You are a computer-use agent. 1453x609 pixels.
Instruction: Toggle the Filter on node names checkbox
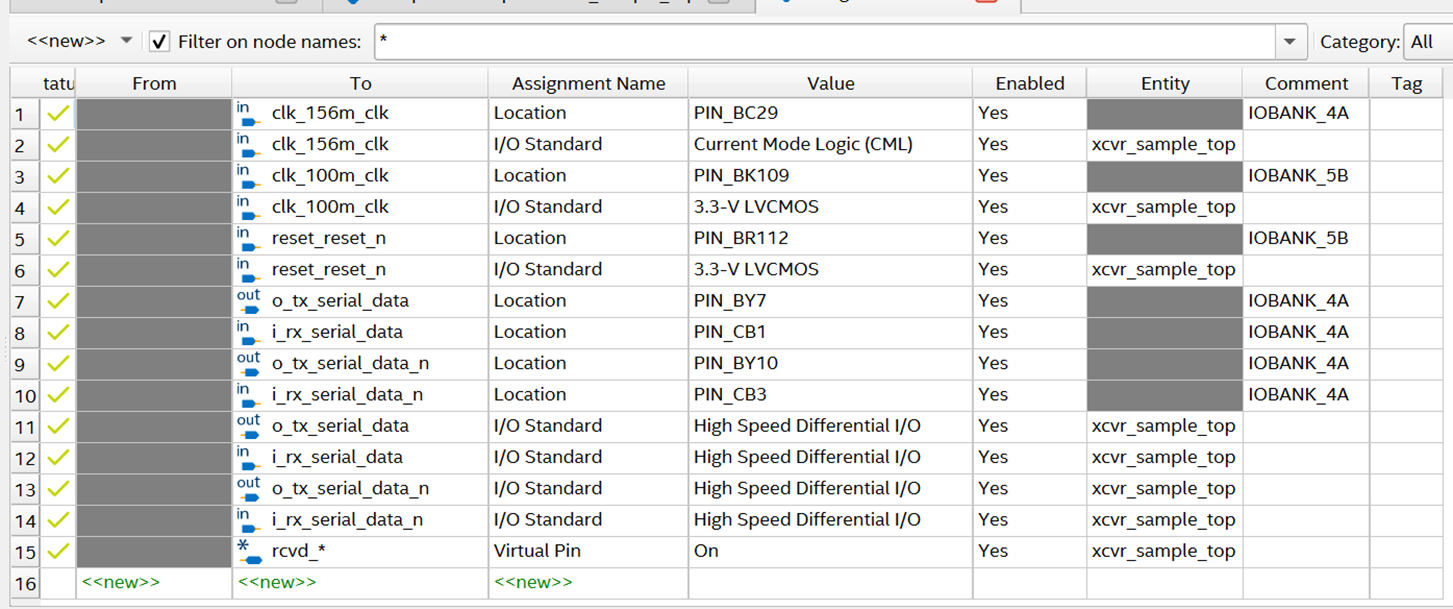tap(159, 42)
